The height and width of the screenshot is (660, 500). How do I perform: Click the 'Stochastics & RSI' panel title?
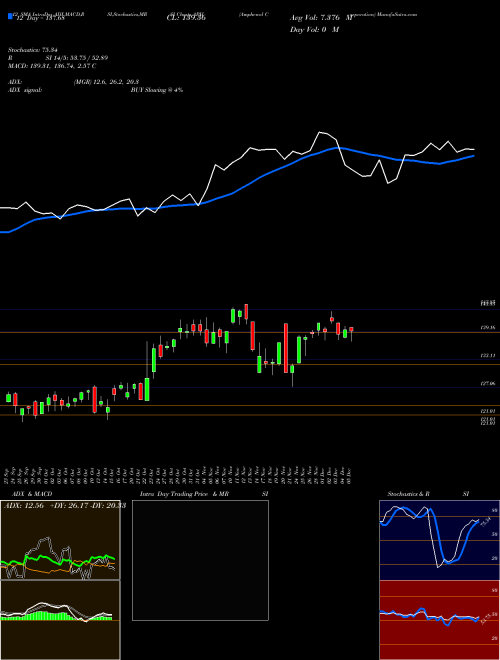coord(428,493)
